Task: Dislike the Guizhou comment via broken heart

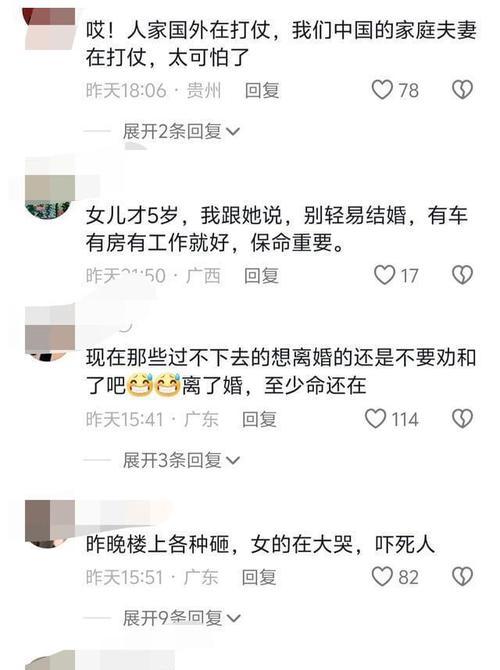Action: (462, 90)
